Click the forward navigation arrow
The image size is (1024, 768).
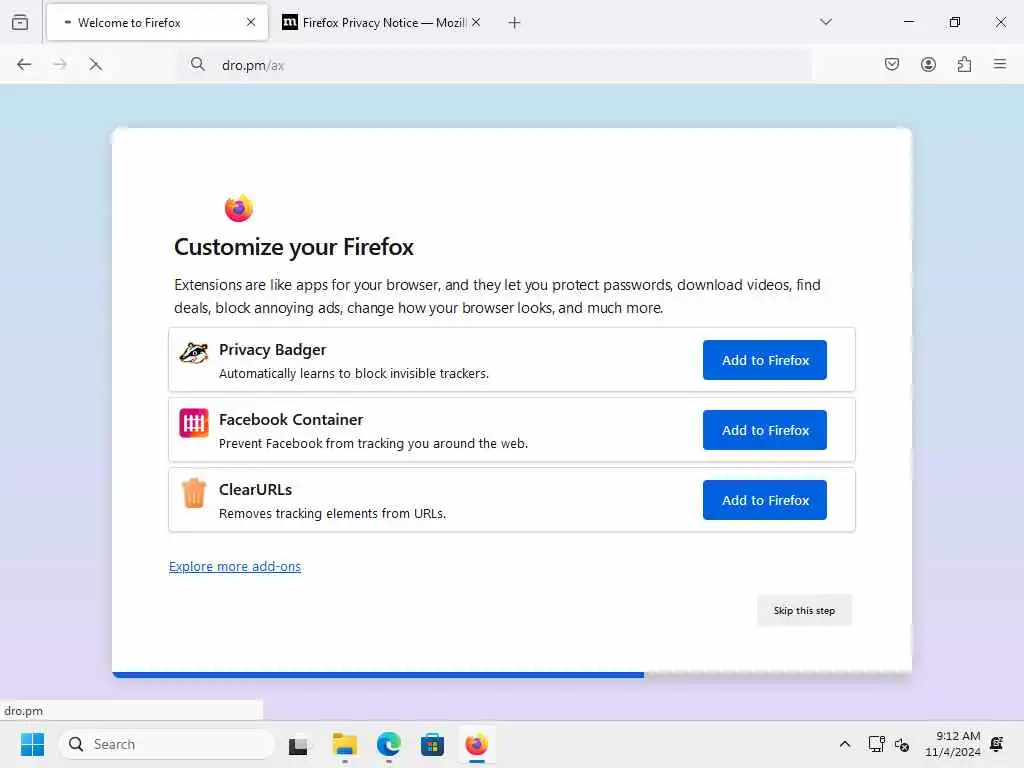click(59, 64)
